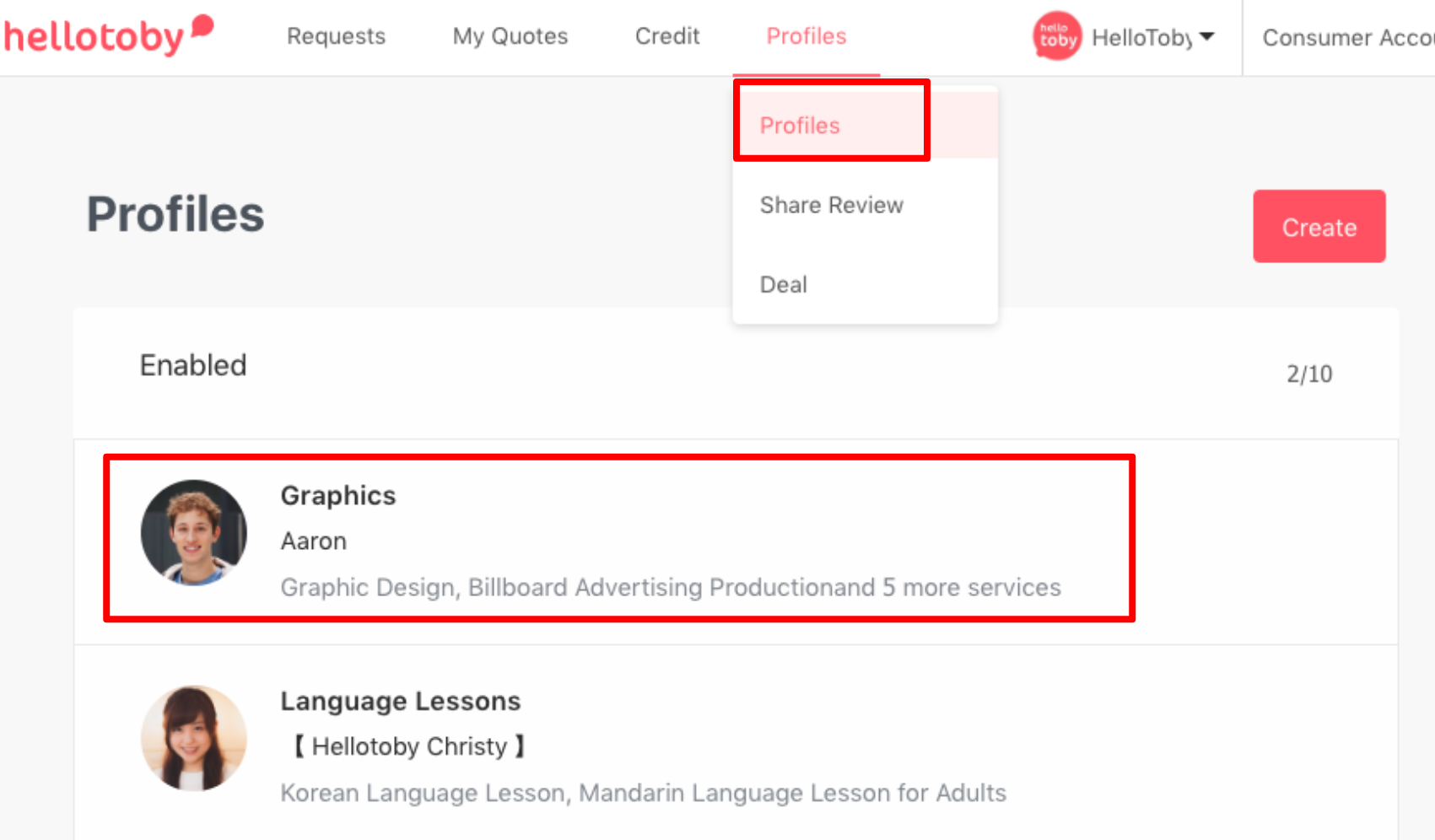
Task: Click Hellotoby Christy's profile photo
Action: click(x=194, y=738)
